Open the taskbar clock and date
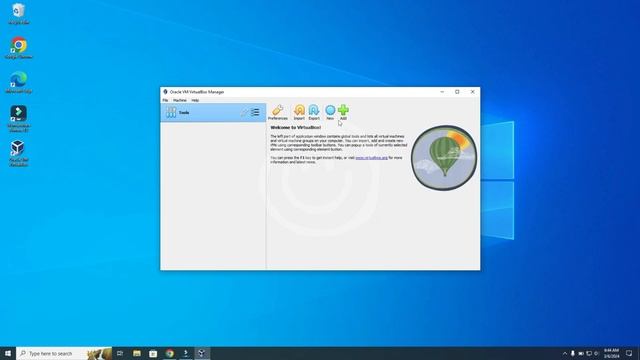This screenshot has width=640, height=360. point(611,353)
